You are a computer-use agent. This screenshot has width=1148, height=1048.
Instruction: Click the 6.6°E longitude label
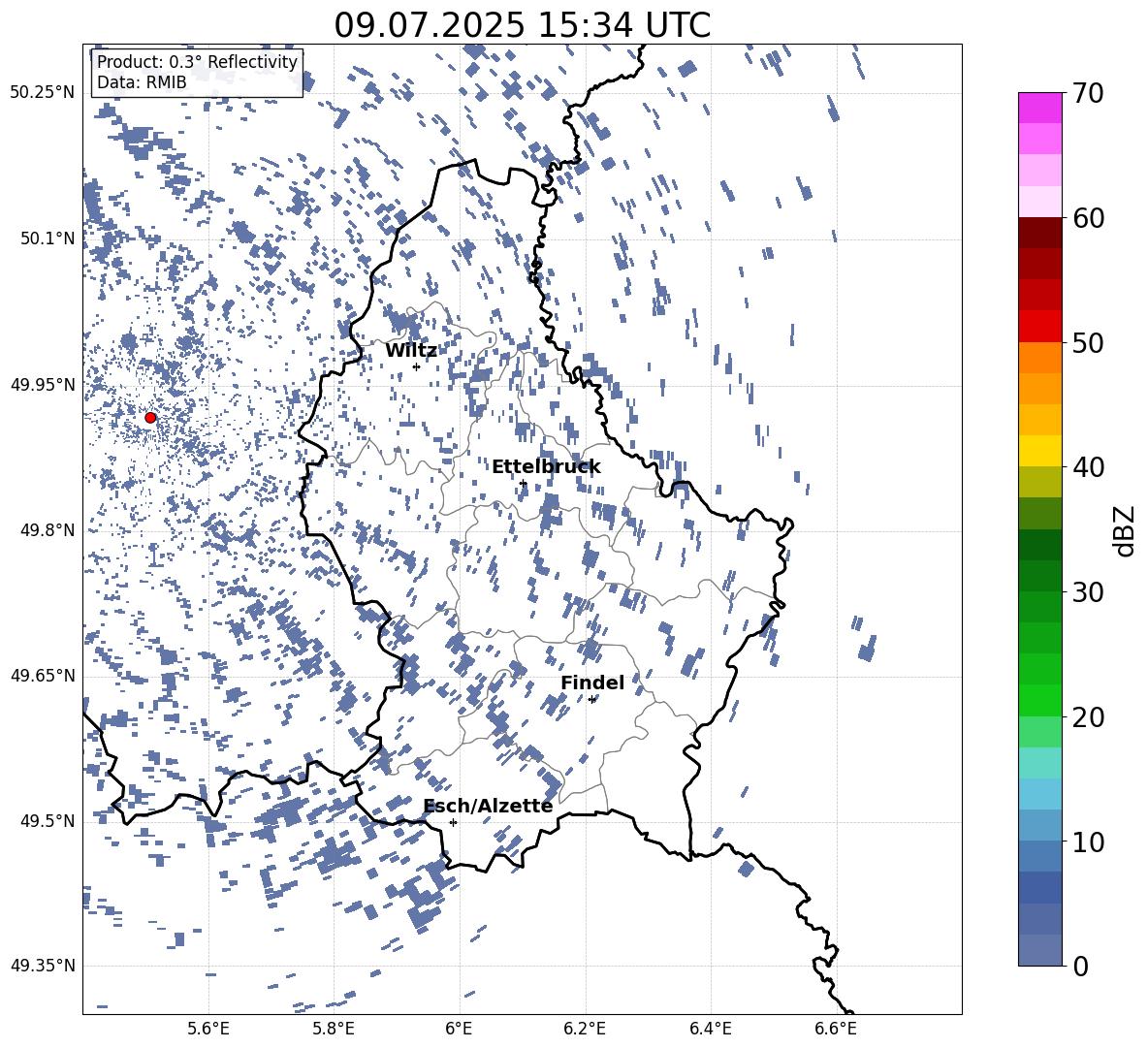[836, 1030]
